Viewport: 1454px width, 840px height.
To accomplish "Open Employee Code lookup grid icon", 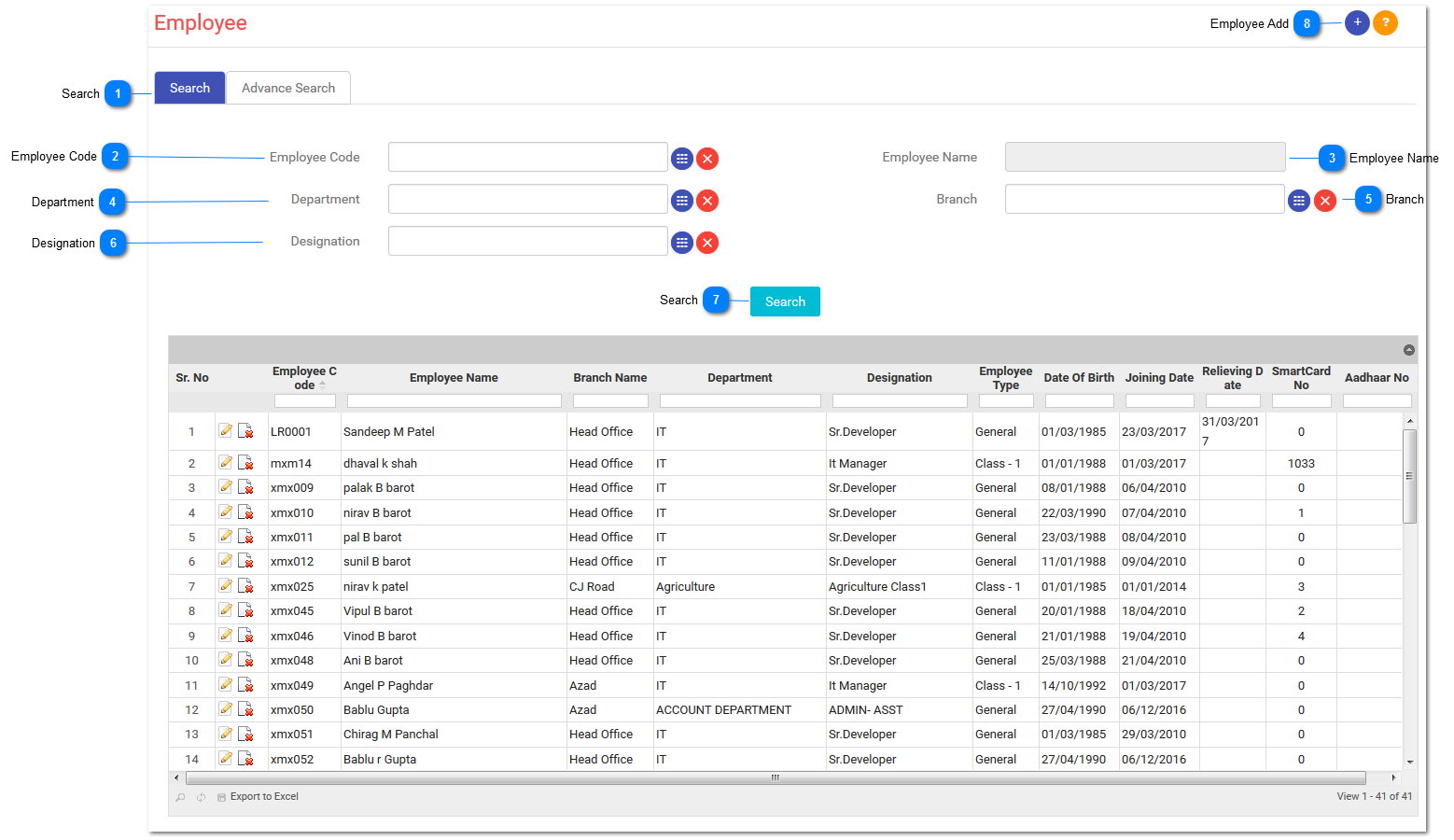I will (x=682, y=159).
